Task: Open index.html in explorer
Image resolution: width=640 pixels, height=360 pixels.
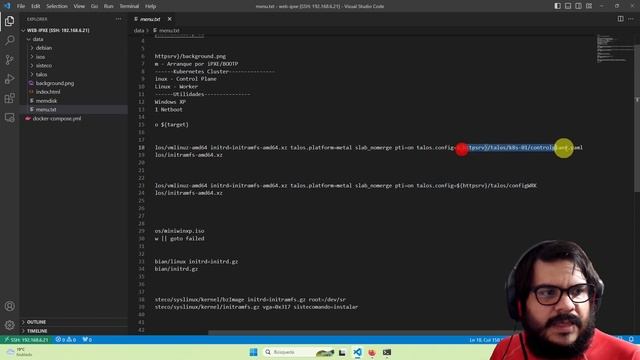Action: (48, 92)
